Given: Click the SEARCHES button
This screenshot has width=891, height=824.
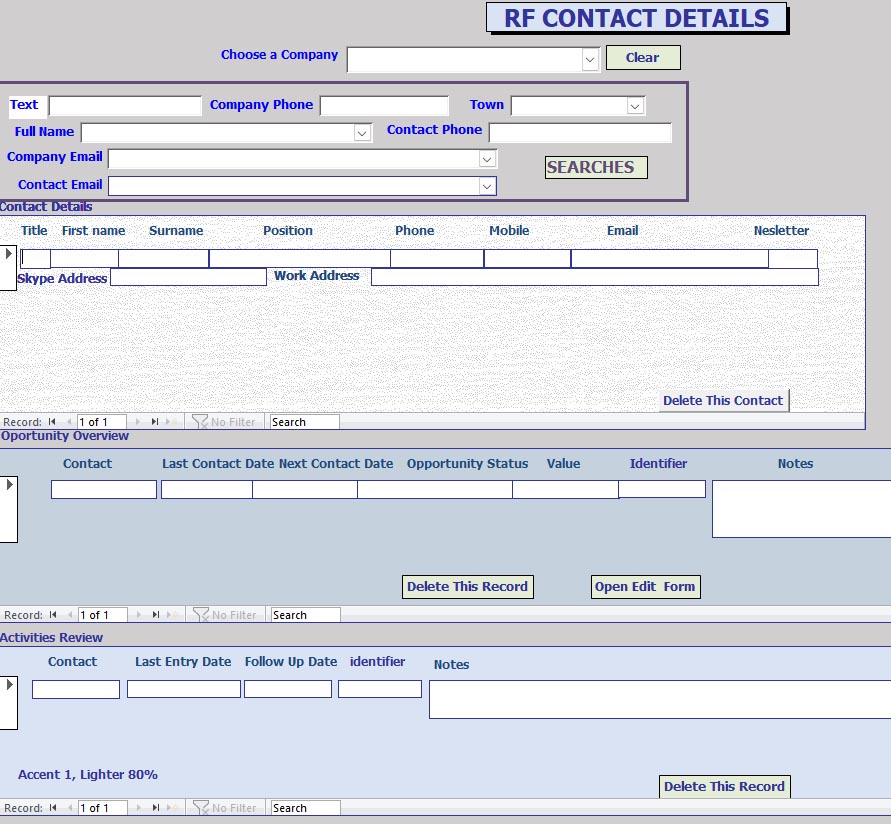Looking at the screenshot, I should [596, 168].
